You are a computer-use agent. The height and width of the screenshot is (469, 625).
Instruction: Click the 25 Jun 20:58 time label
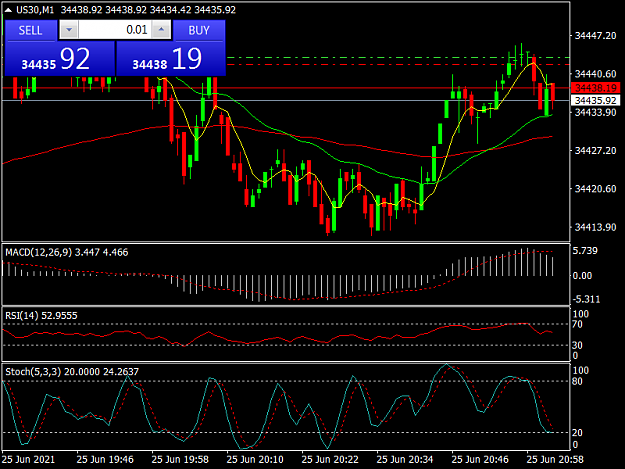[555, 459]
